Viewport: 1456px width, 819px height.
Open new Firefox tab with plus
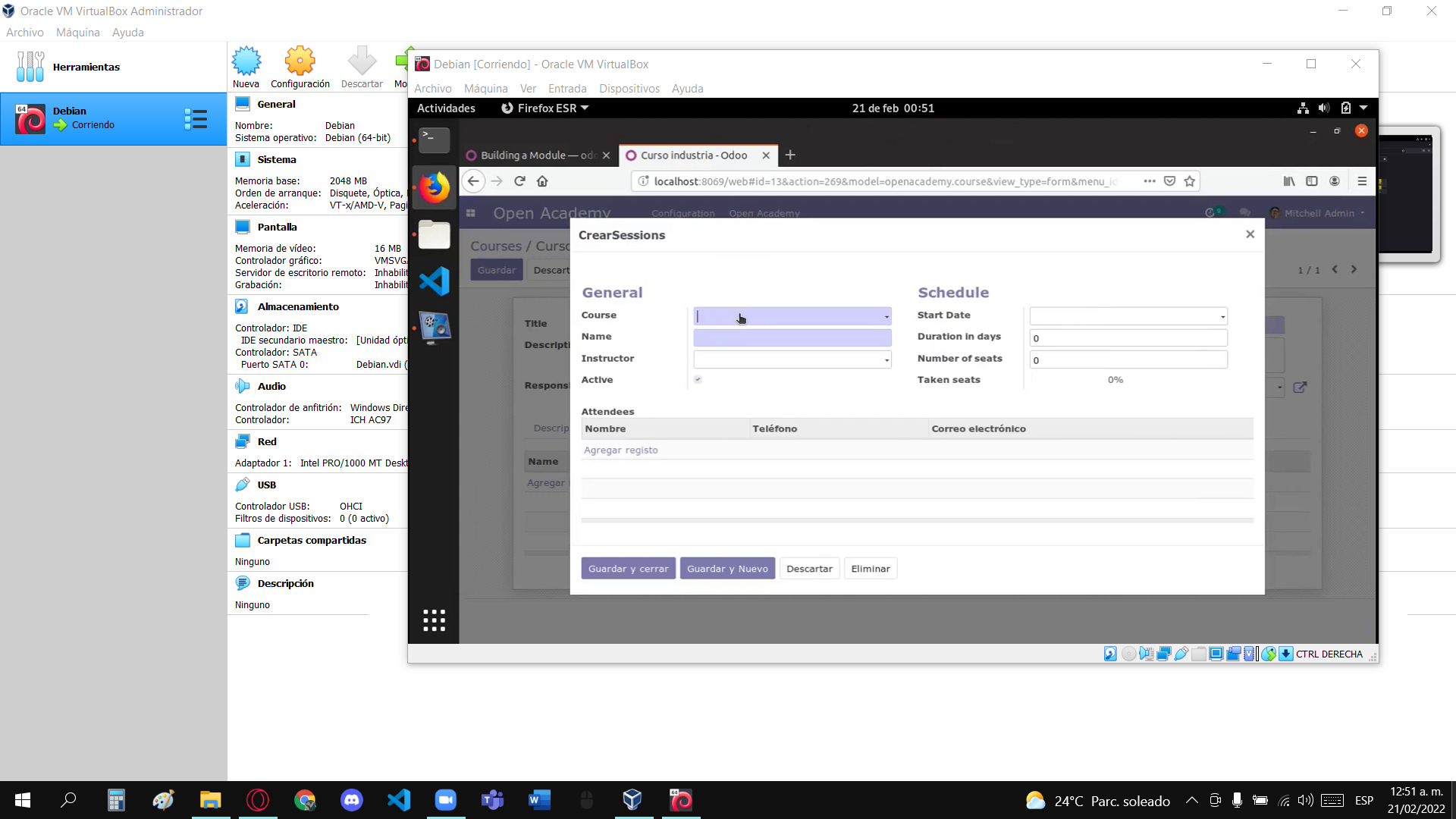(x=790, y=155)
